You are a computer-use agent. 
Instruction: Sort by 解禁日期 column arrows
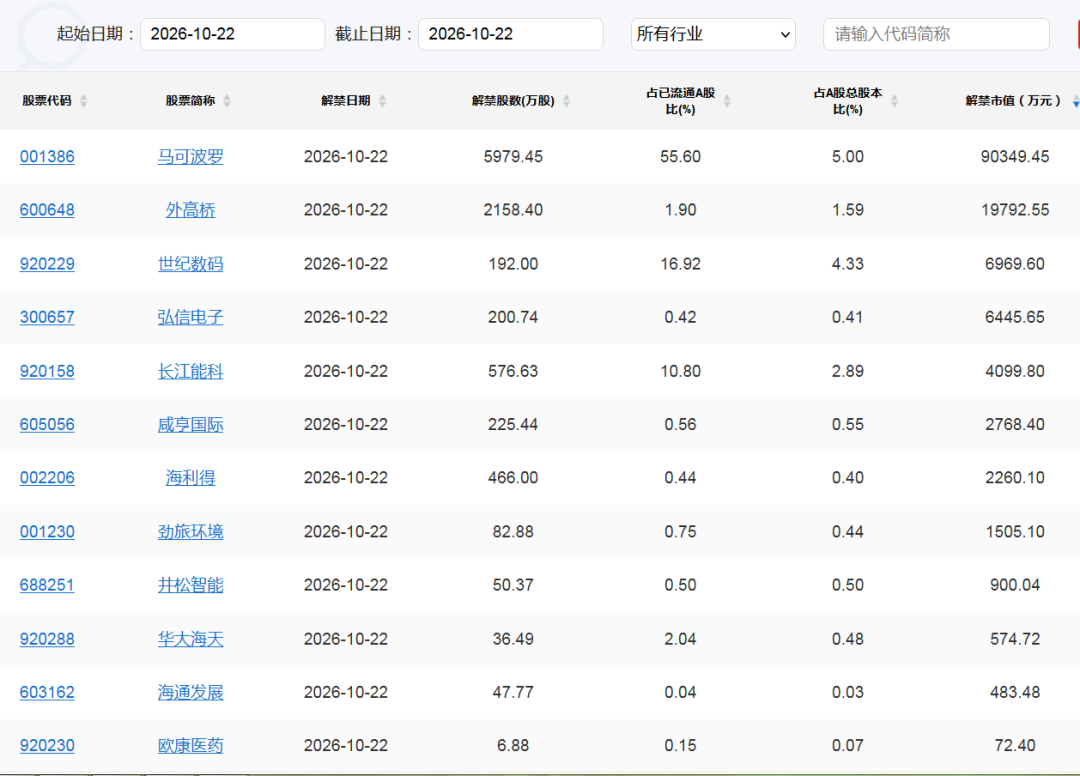coord(382,101)
